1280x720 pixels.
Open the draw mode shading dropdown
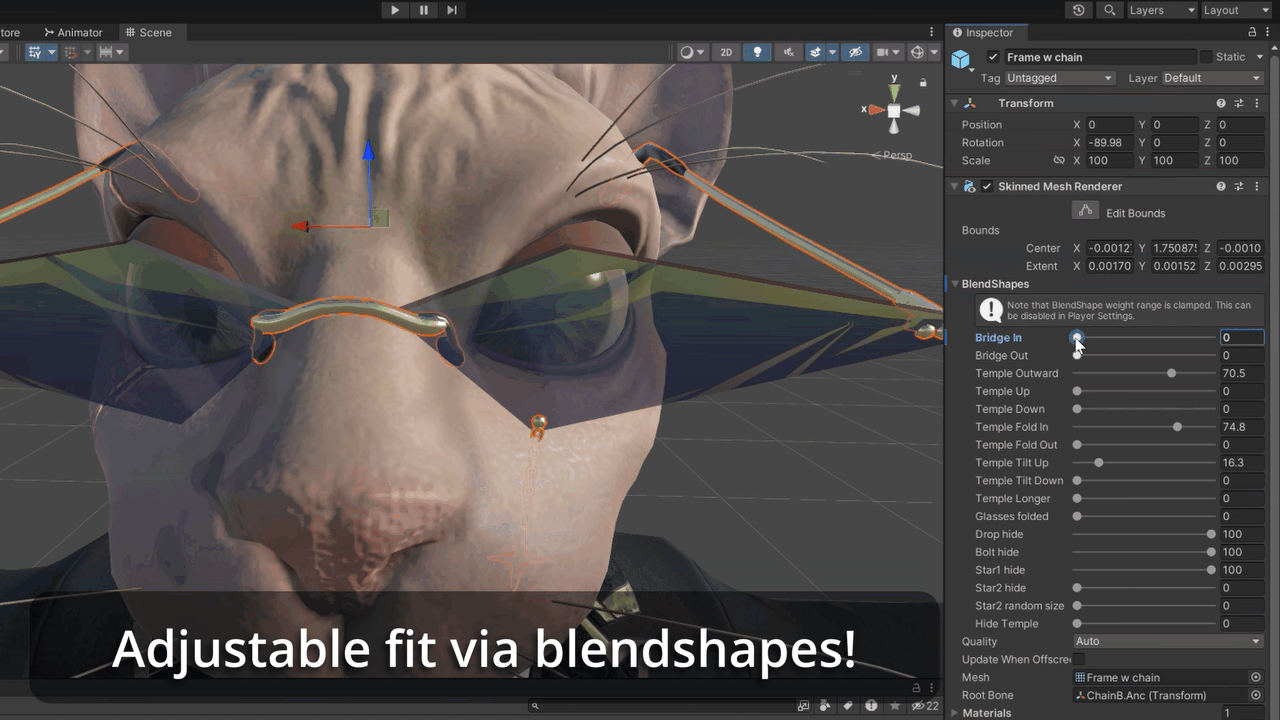(x=692, y=52)
